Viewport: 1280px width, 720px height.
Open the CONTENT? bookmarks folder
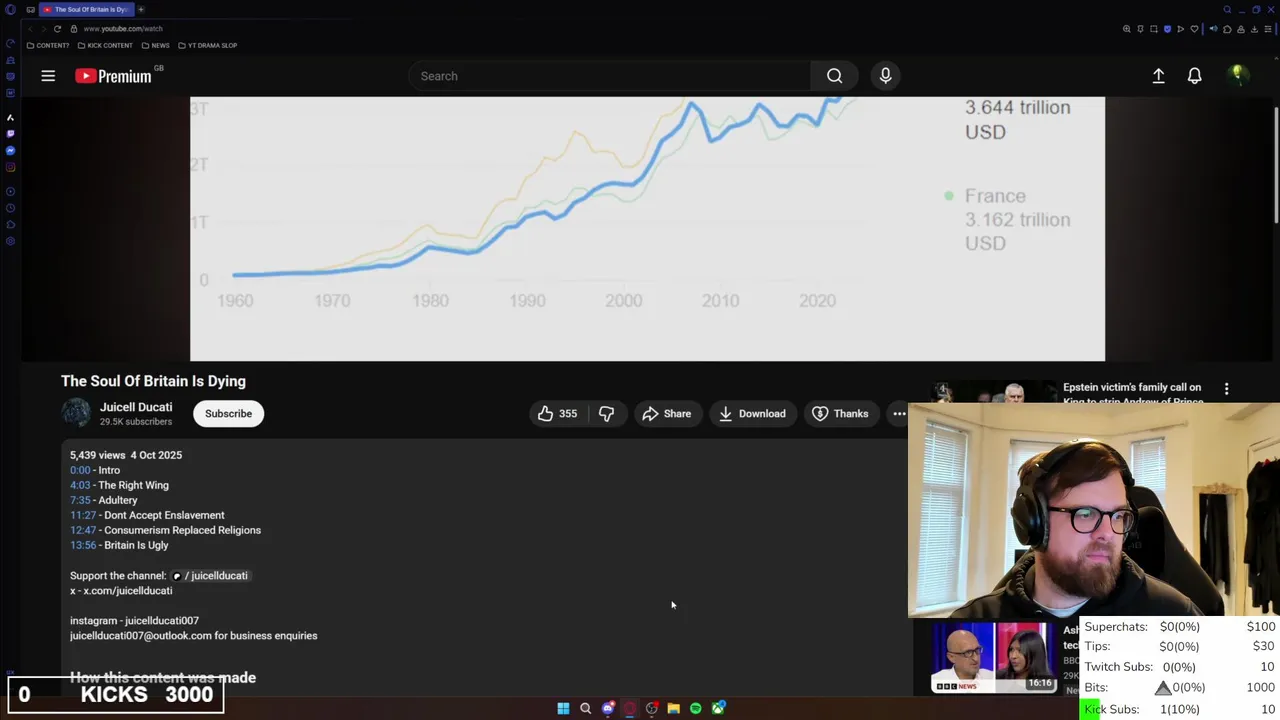[48, 45]
